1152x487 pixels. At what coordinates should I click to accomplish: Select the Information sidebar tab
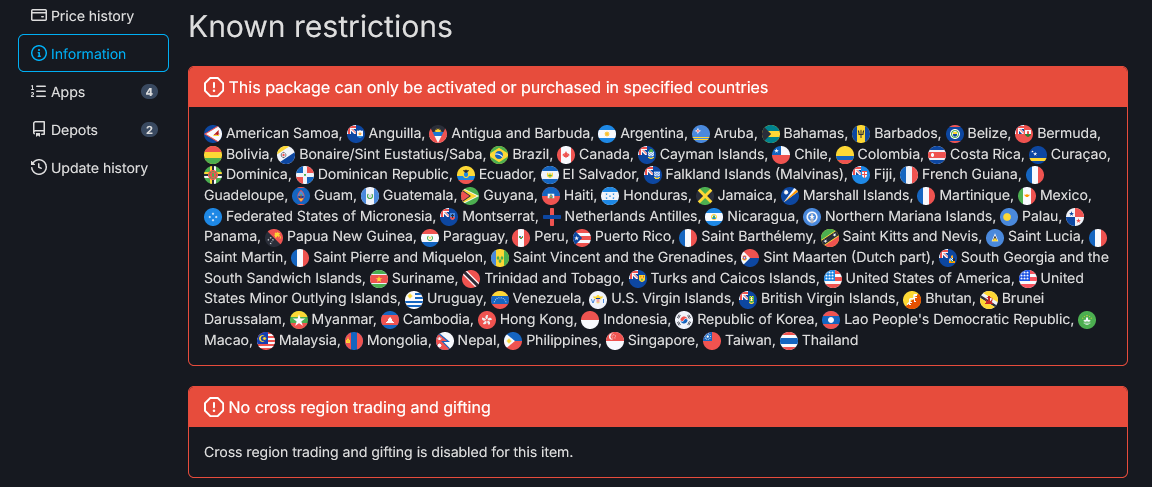pos(93,54)
